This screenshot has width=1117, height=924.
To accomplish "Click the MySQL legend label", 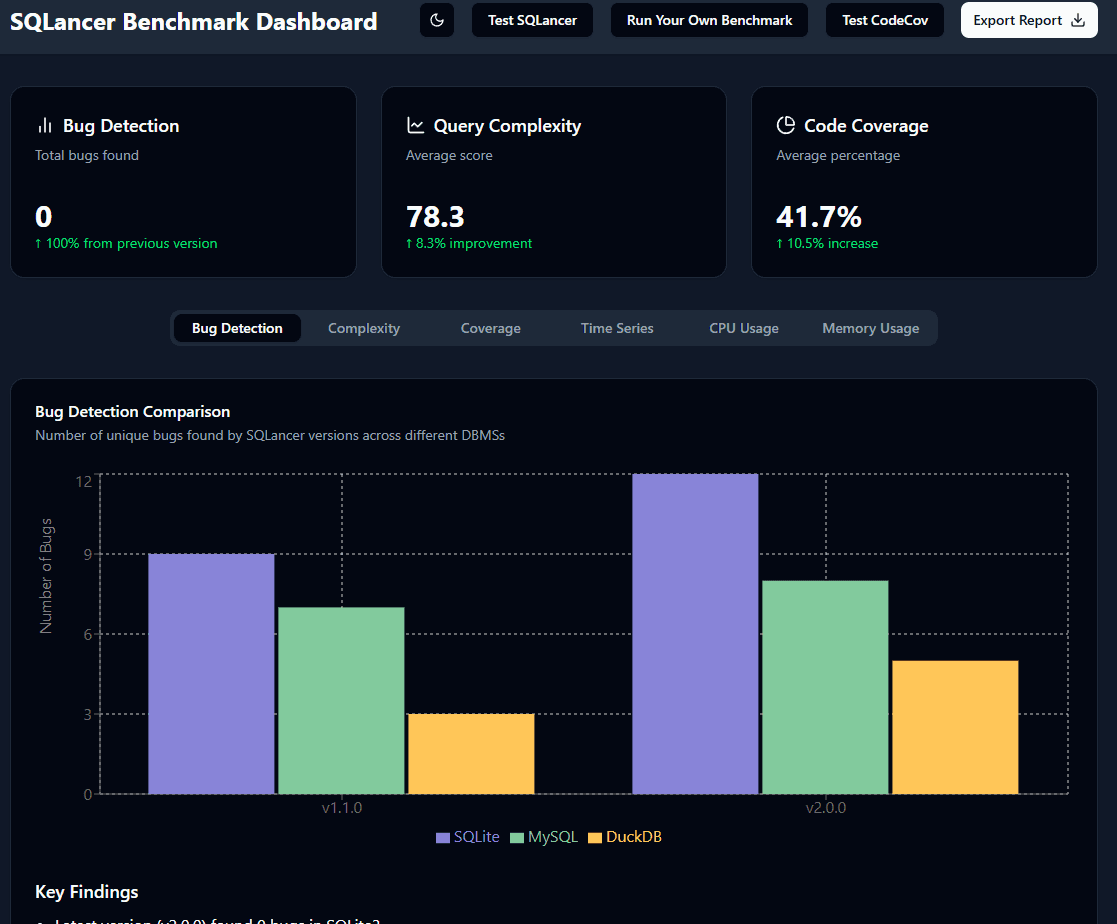I will click(553, 837).
